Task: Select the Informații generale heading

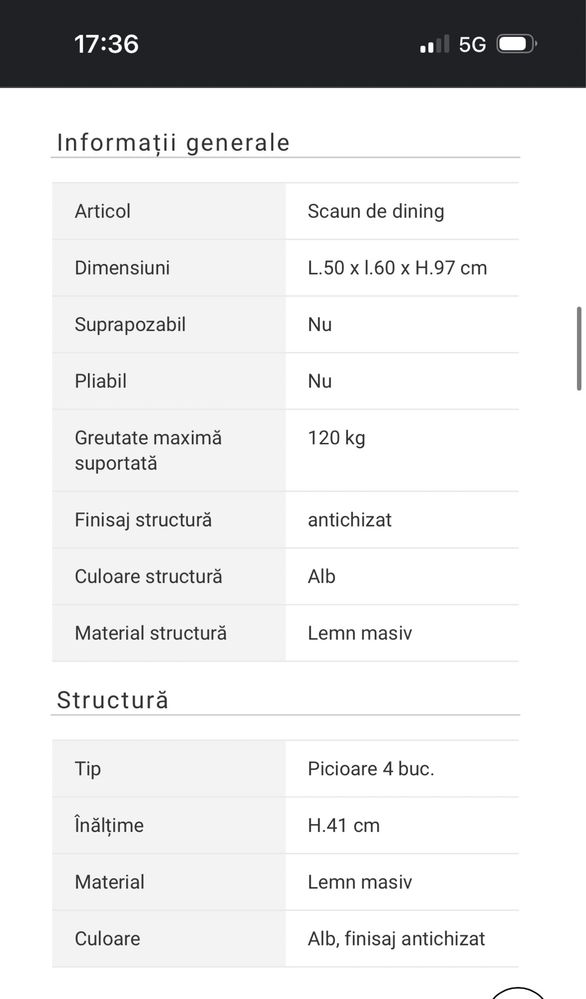Action: pyautogui.click(x=173, y=142)
